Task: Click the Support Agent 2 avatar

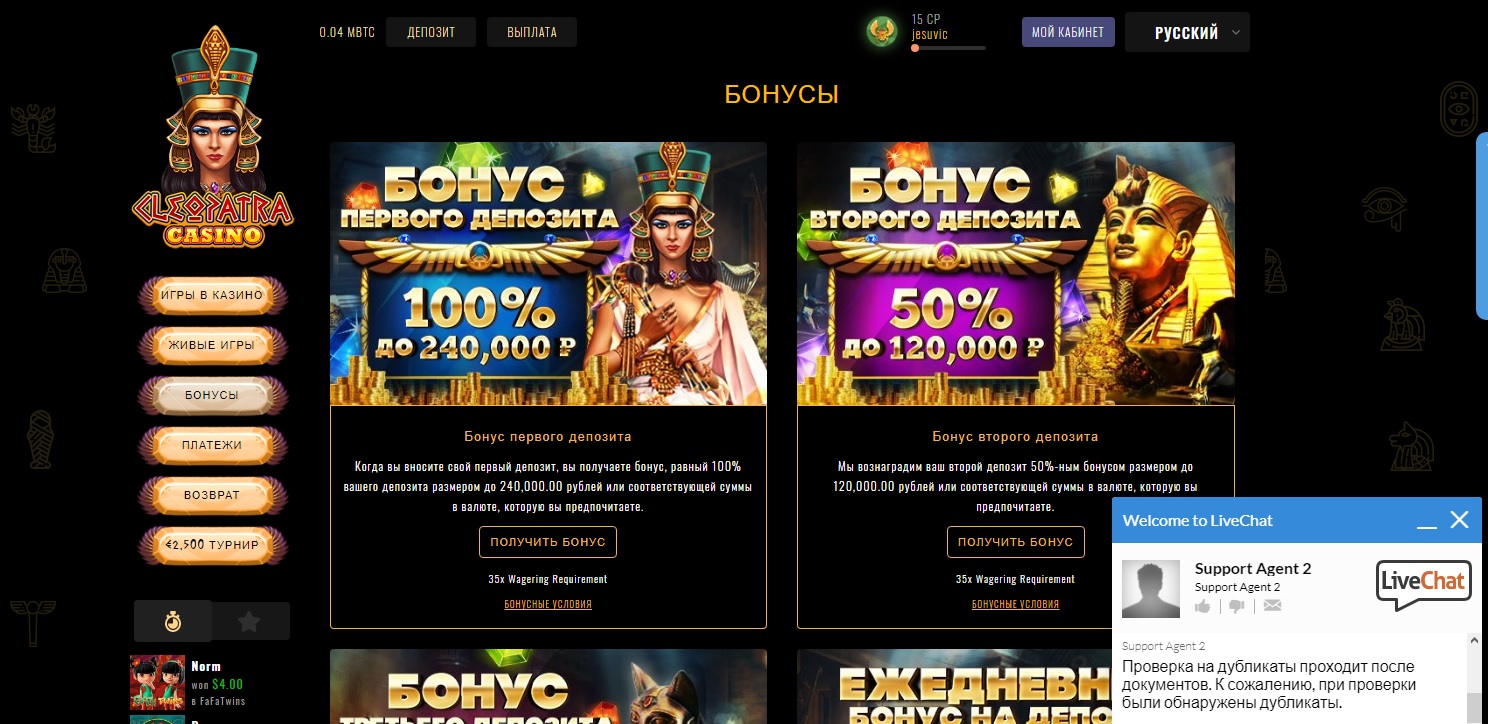Action: pos(1151,589)
